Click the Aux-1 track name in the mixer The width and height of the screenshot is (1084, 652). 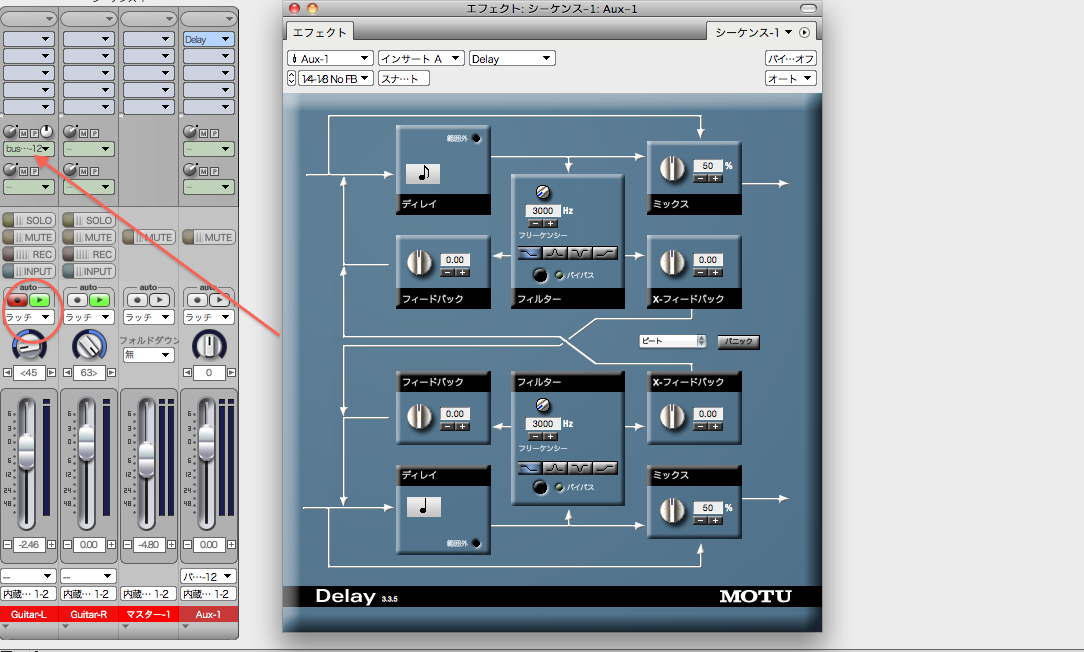[x=208, y=614]
